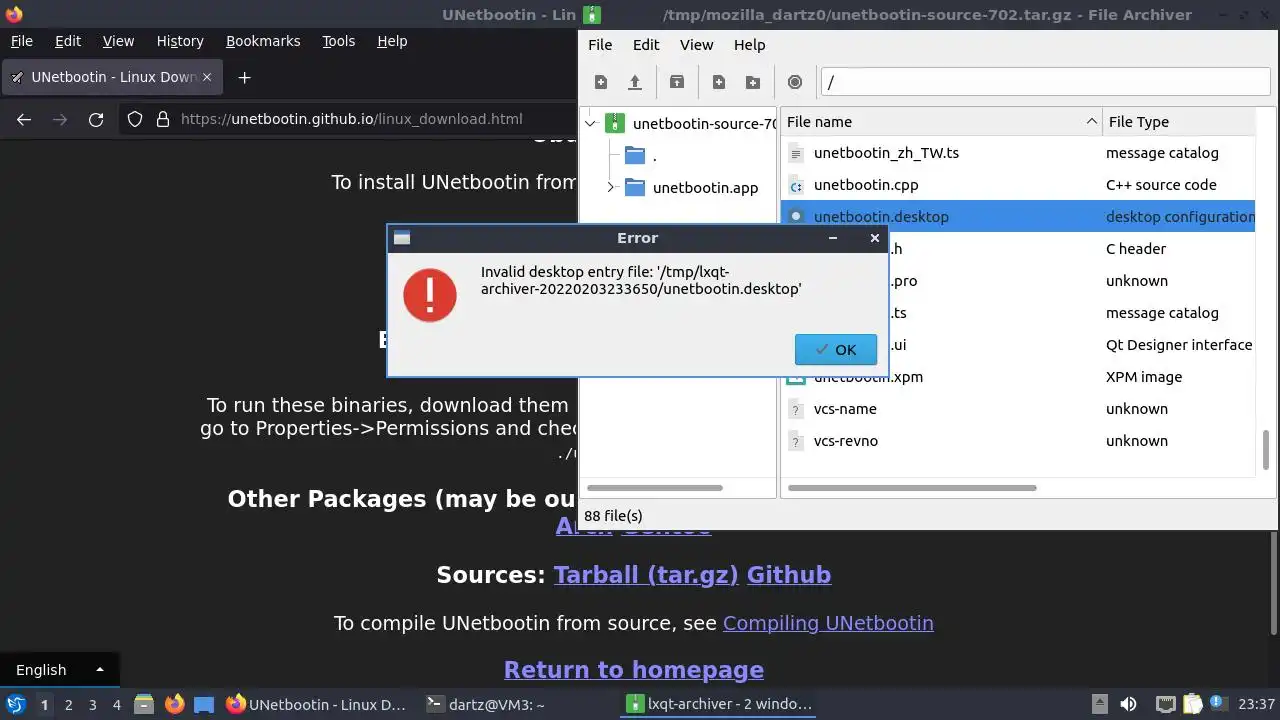
Task: Select the vcs-revno file row
Action: click(1017, 441)
